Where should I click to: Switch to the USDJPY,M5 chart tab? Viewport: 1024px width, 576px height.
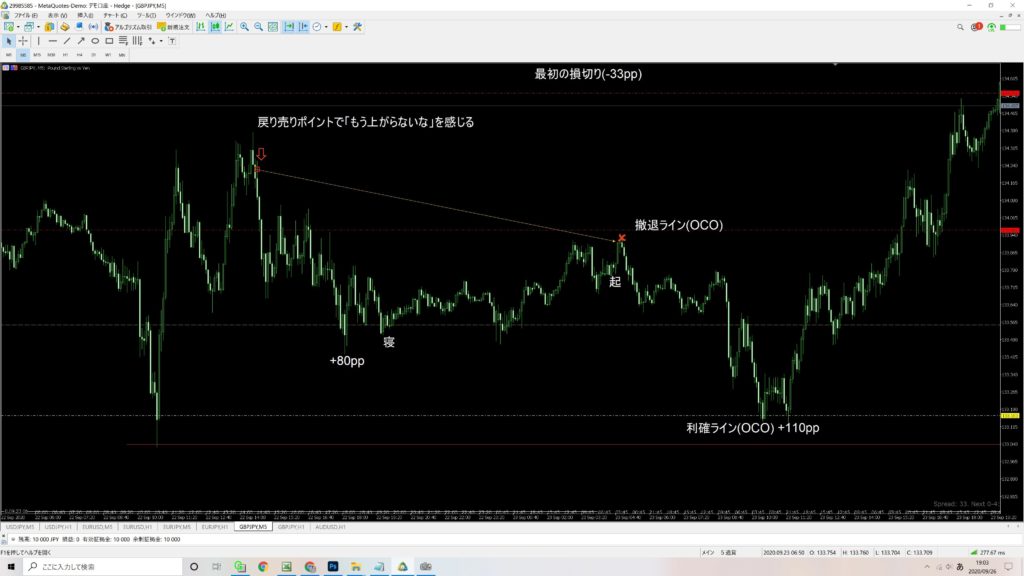[19, 525]
